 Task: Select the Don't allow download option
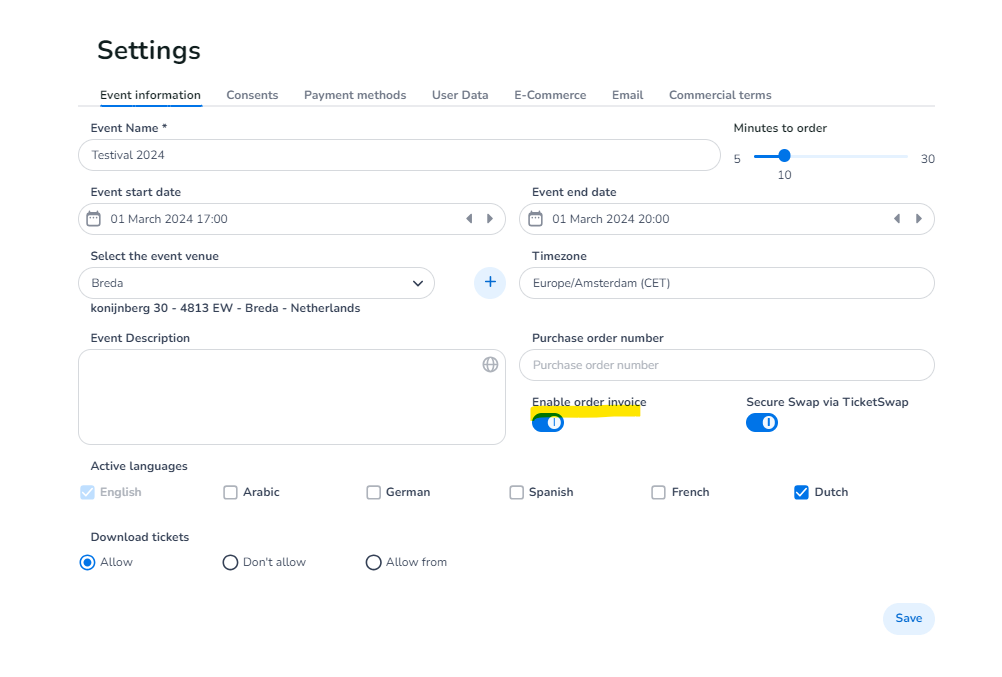230,563
